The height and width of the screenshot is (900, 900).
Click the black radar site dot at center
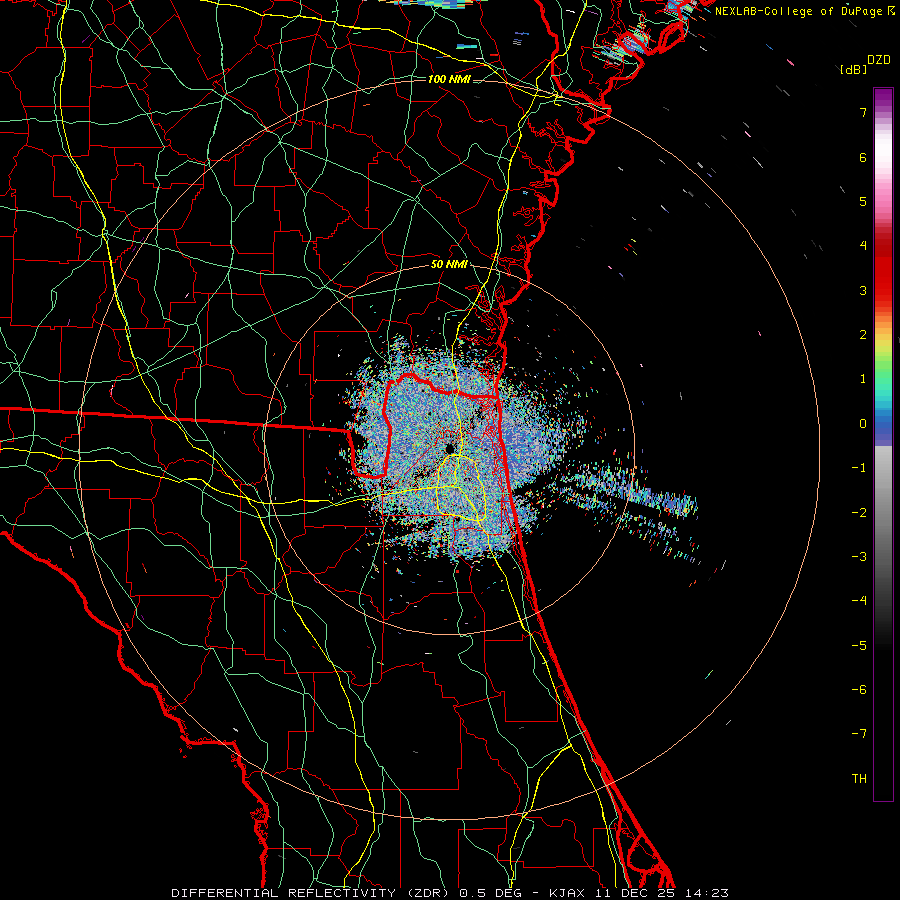pos(449,448)
